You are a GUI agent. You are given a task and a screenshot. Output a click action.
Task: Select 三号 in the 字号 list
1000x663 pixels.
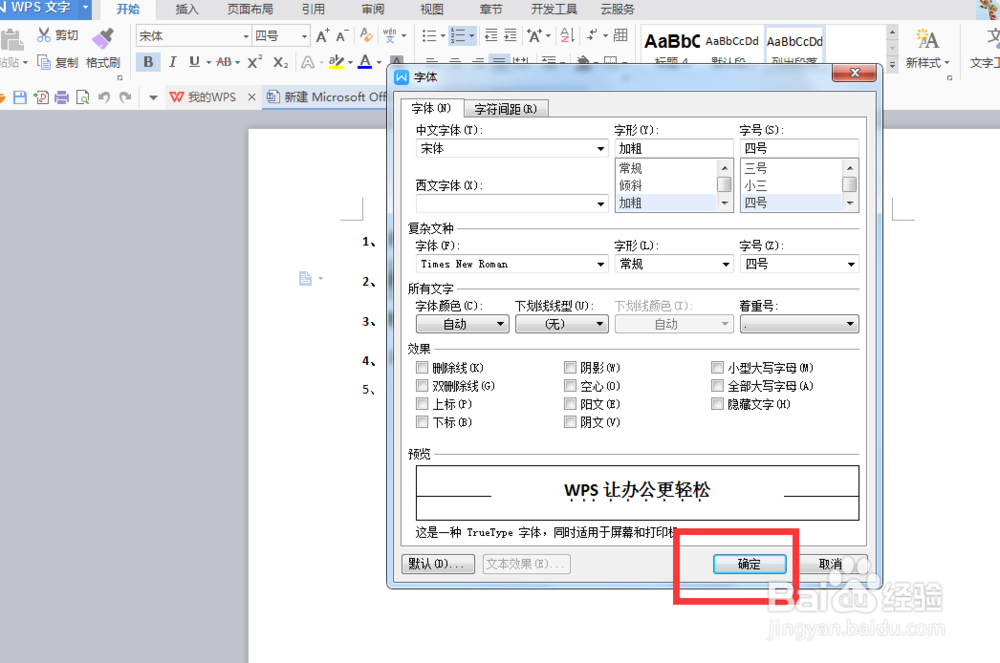(x=791, y=168)
